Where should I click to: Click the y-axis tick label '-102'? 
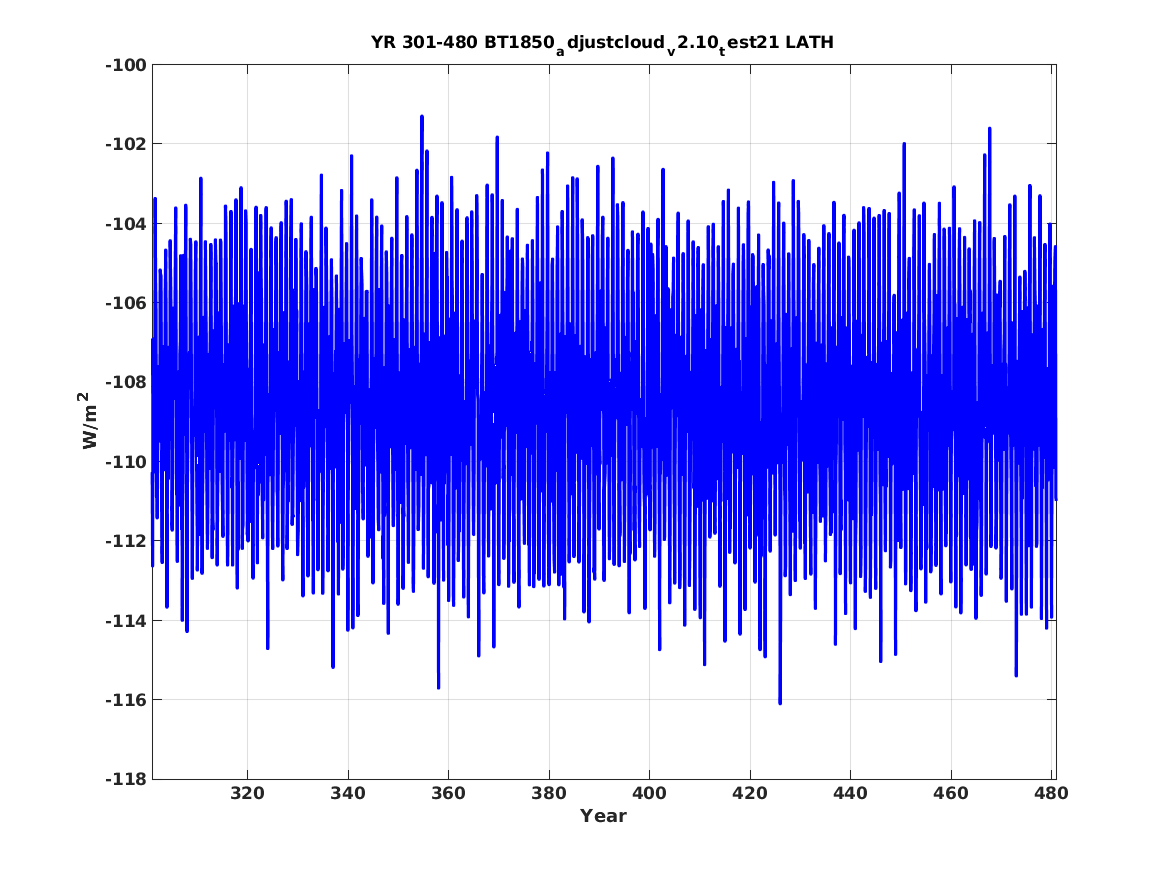tap(126, 144)
